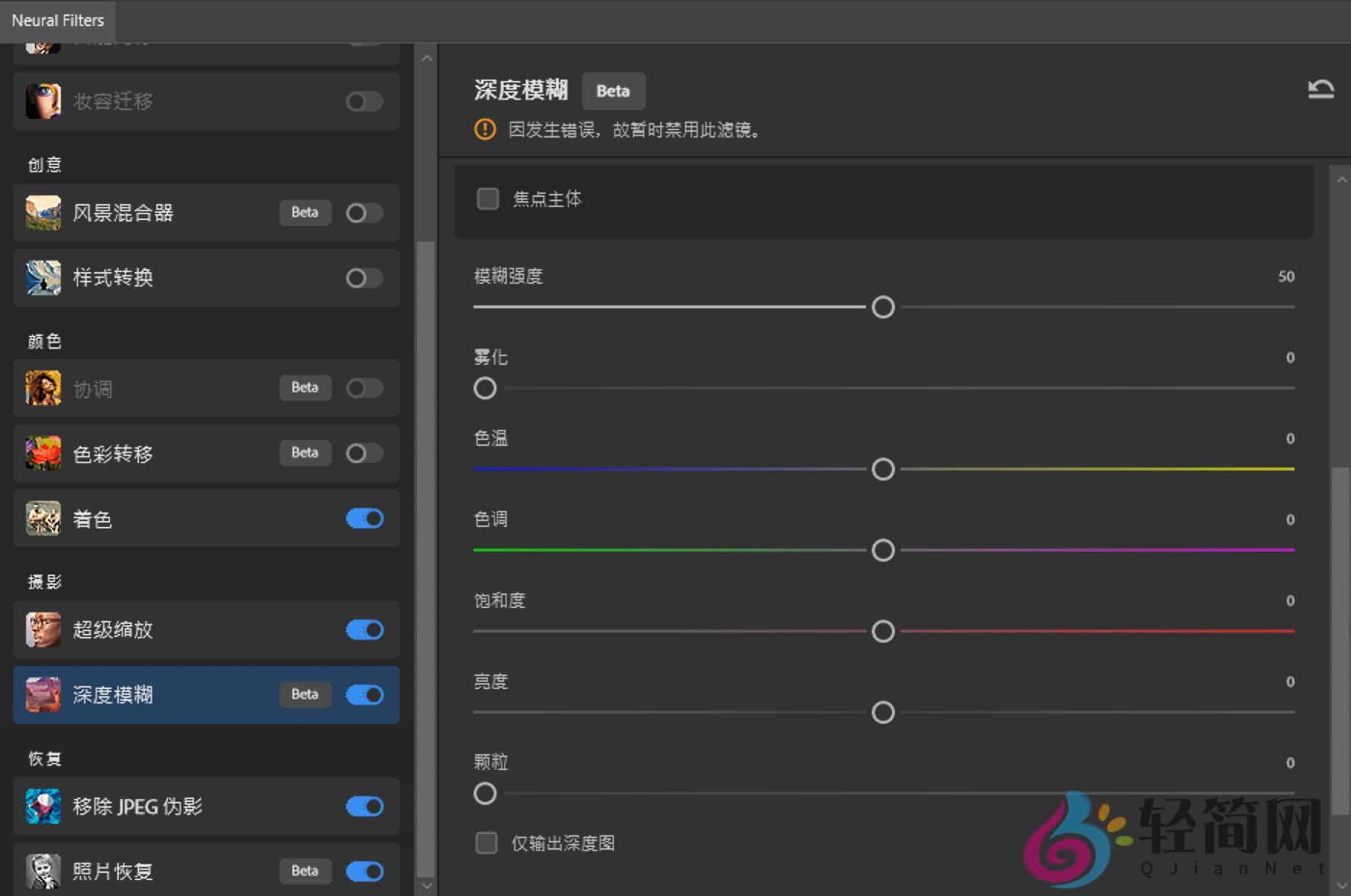Viewport: 1351px width, 896px height.
Task: Turn off the 超级缩放 toggle
Action: click(363, 630)
